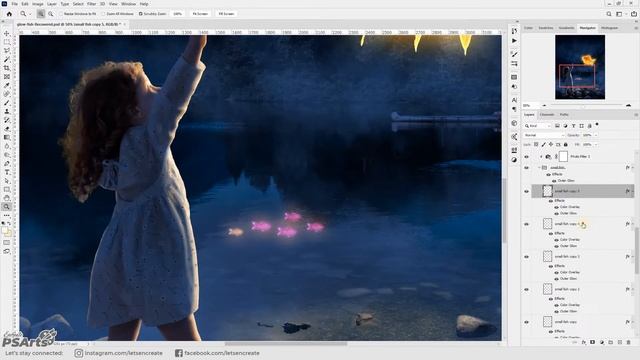Select the Eyedropper tool
Image resolution: width=640 pixels, height=360 pixels.
pyautogui.click(x=7, y=85)
